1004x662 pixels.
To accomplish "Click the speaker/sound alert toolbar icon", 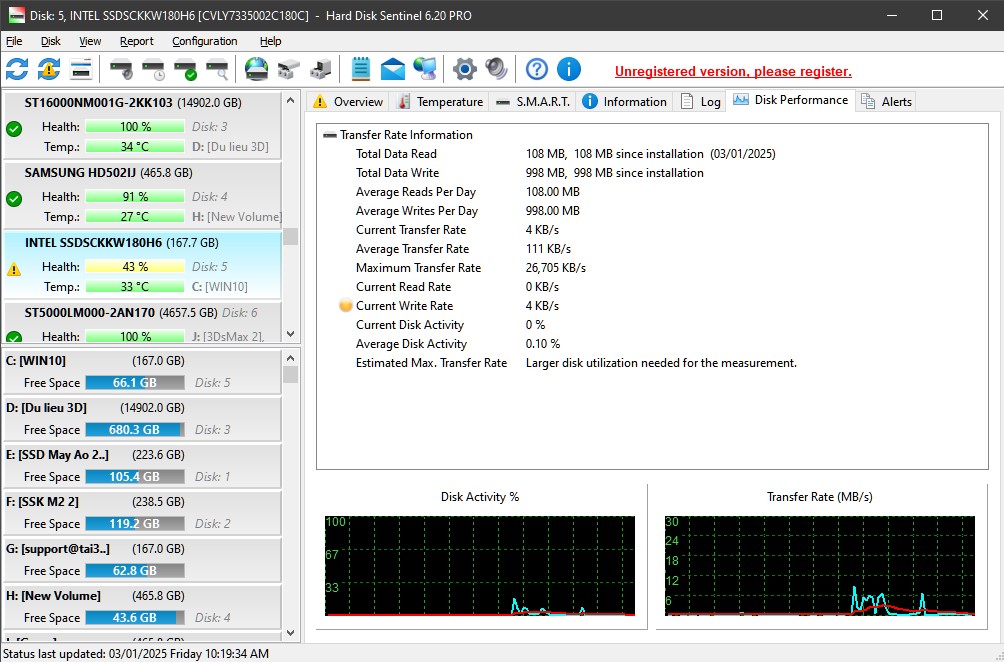I will pyautogui.click(x=497, y=69).
